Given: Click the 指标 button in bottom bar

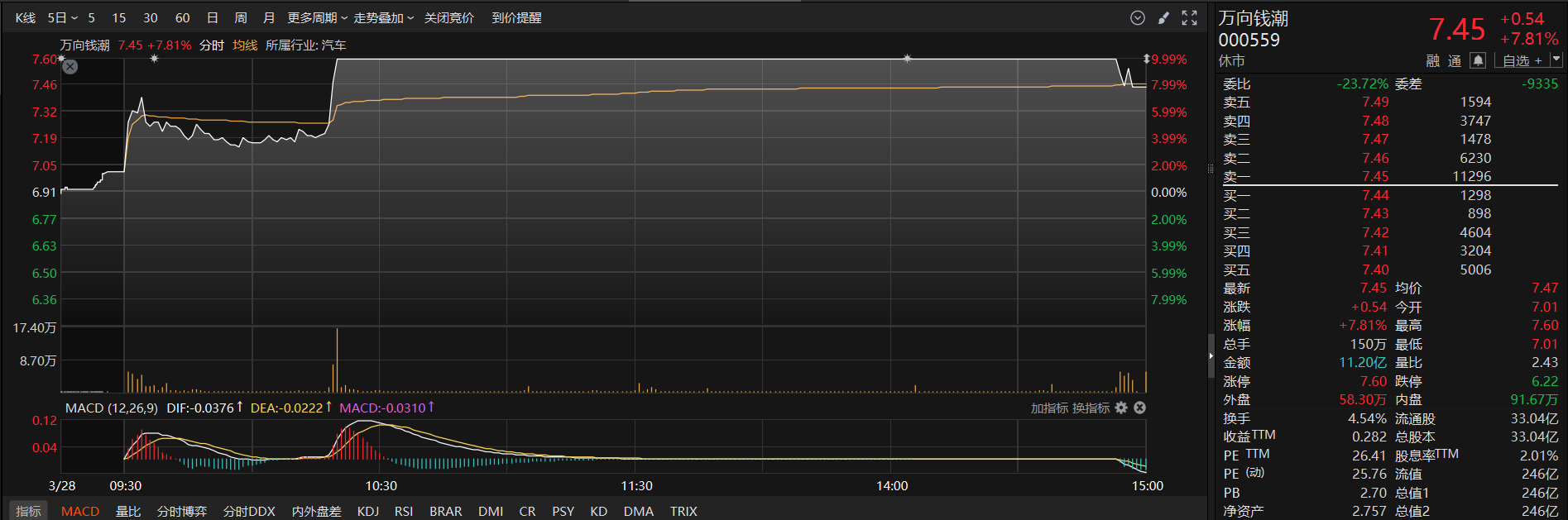Looking at the screenshot, I should 28,511.
